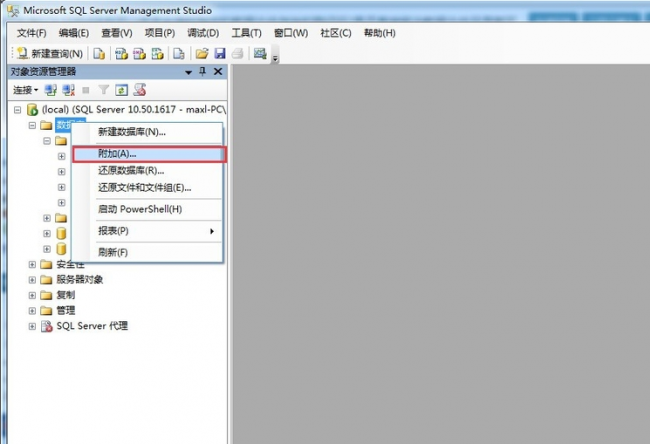
Task: Open a new Database Engine query
Action: point(99,54)
